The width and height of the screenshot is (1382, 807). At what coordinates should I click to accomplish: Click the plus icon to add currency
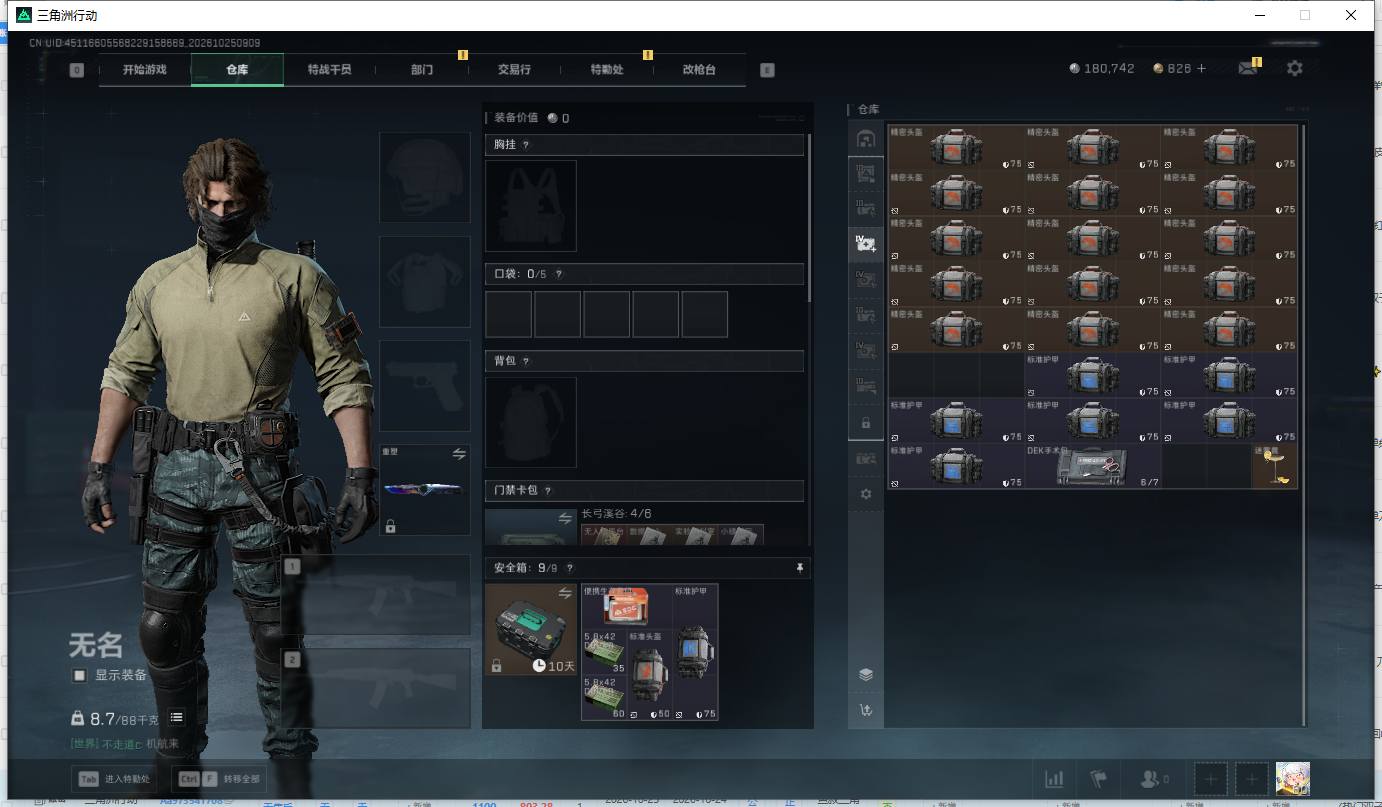click(1201, 68)
